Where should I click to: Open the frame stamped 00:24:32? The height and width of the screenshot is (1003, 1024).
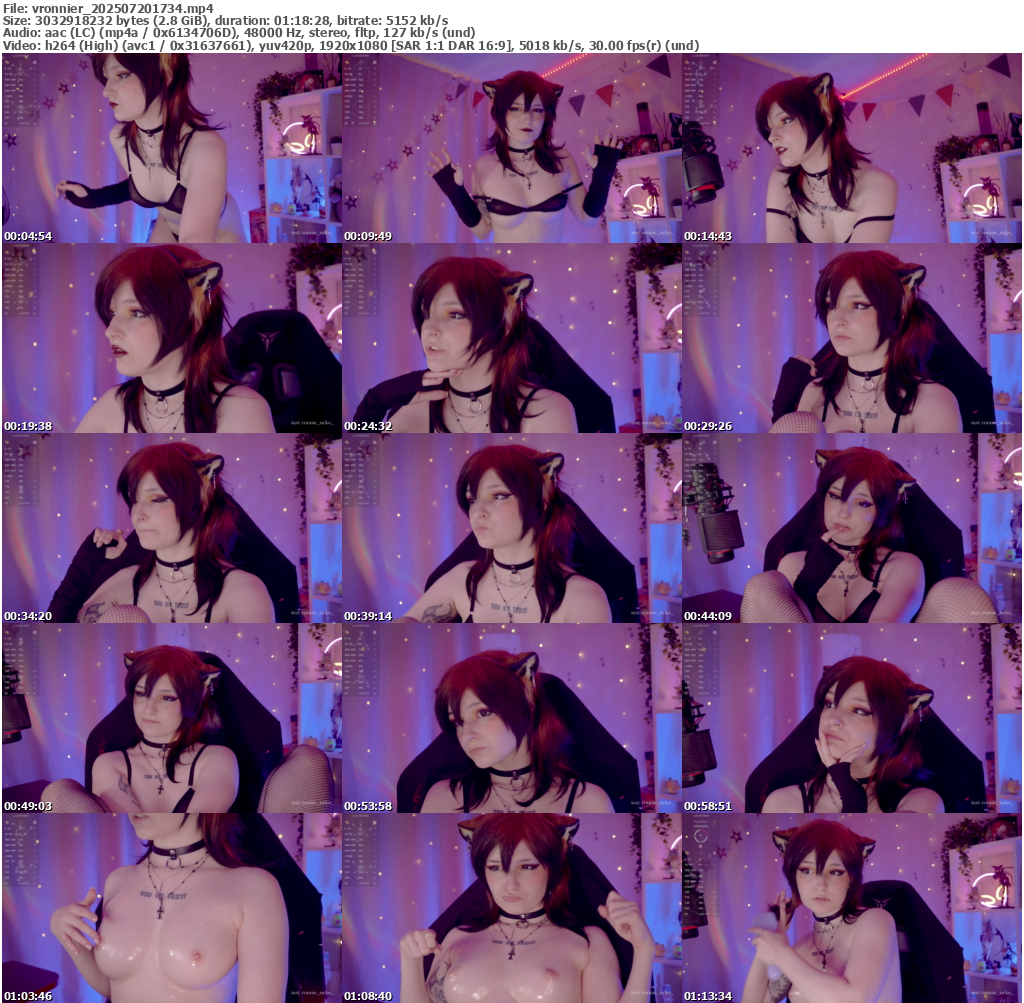click(x=512, y=338)
